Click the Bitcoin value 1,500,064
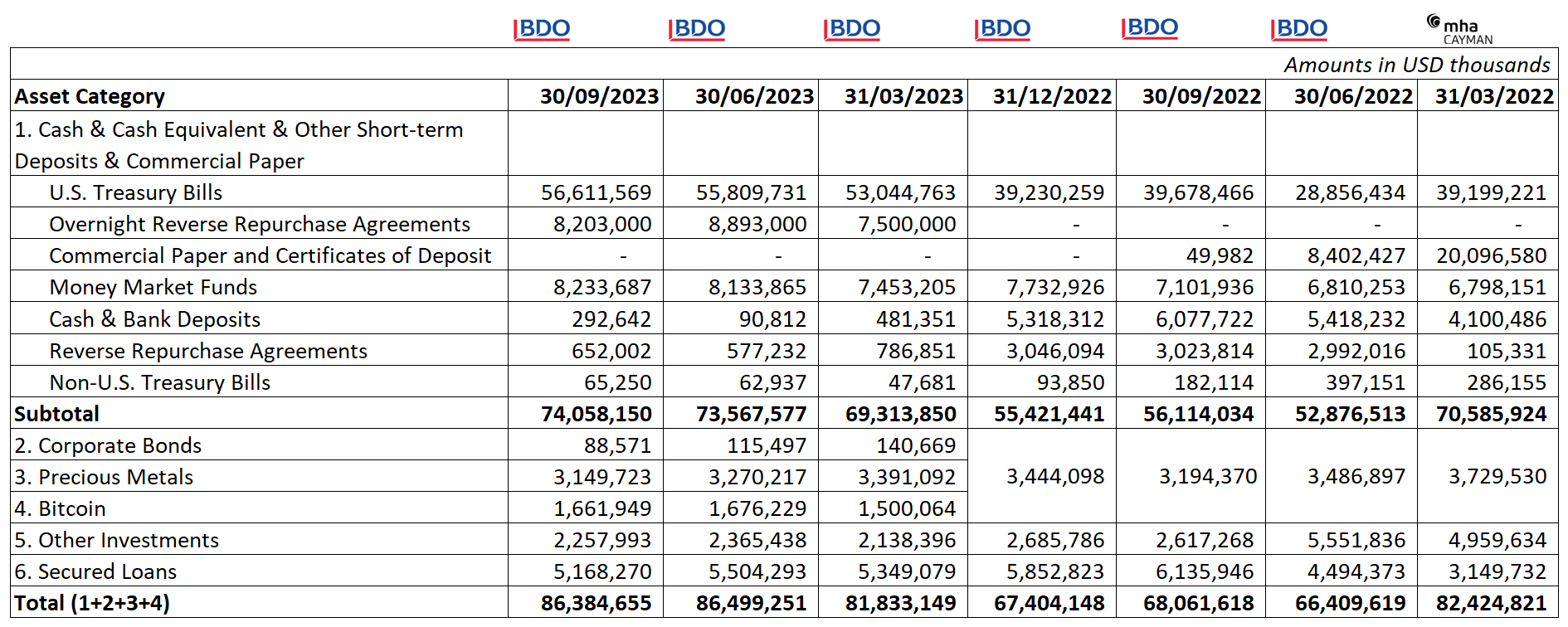The image size is (1568, 627). [907, 508]
